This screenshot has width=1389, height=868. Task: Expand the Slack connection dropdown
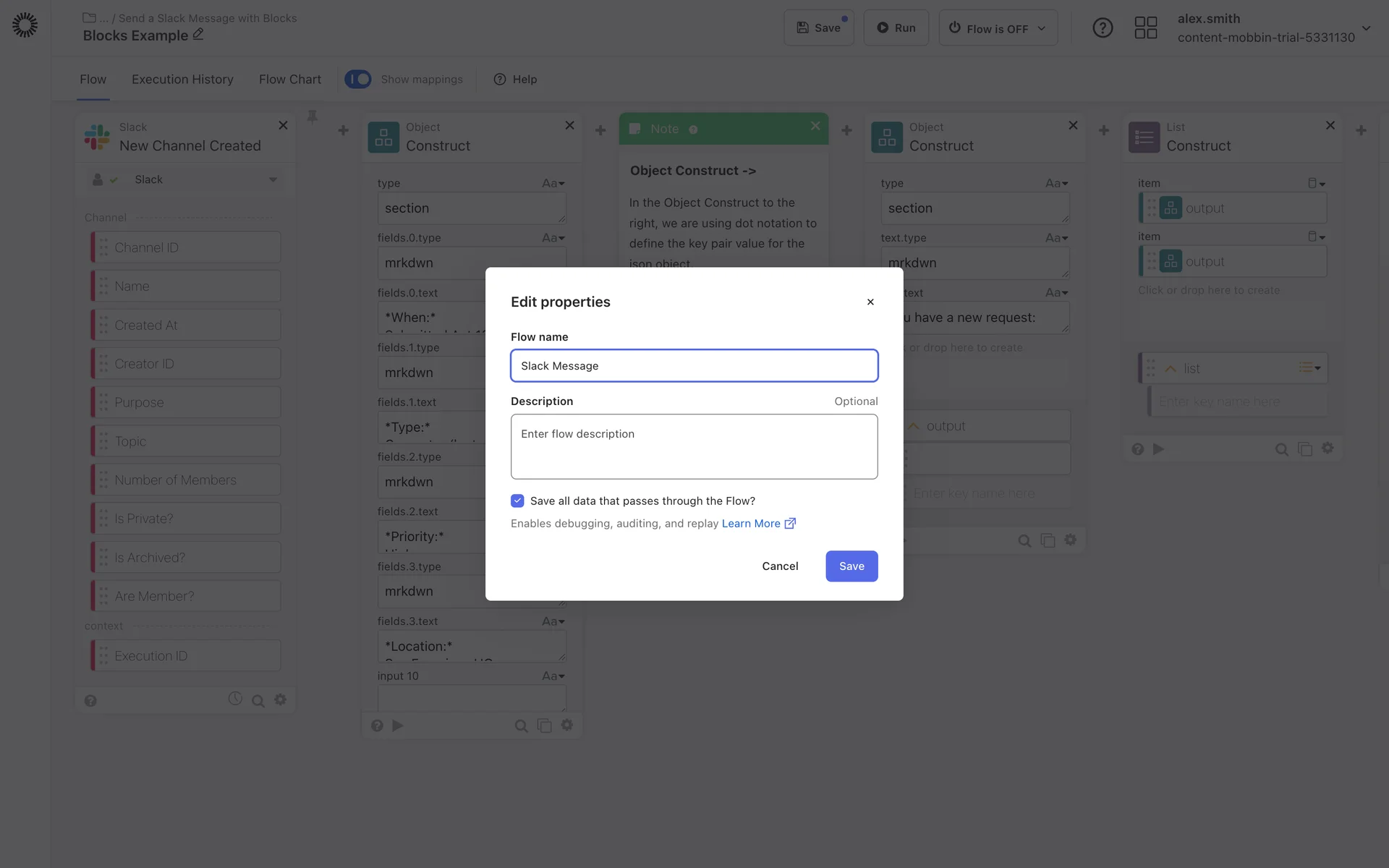[273, 179]
